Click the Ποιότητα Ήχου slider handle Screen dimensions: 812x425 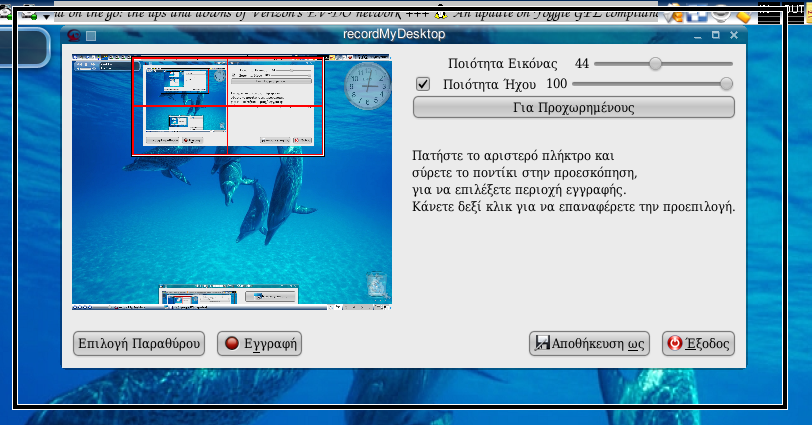tap(726, 84)
